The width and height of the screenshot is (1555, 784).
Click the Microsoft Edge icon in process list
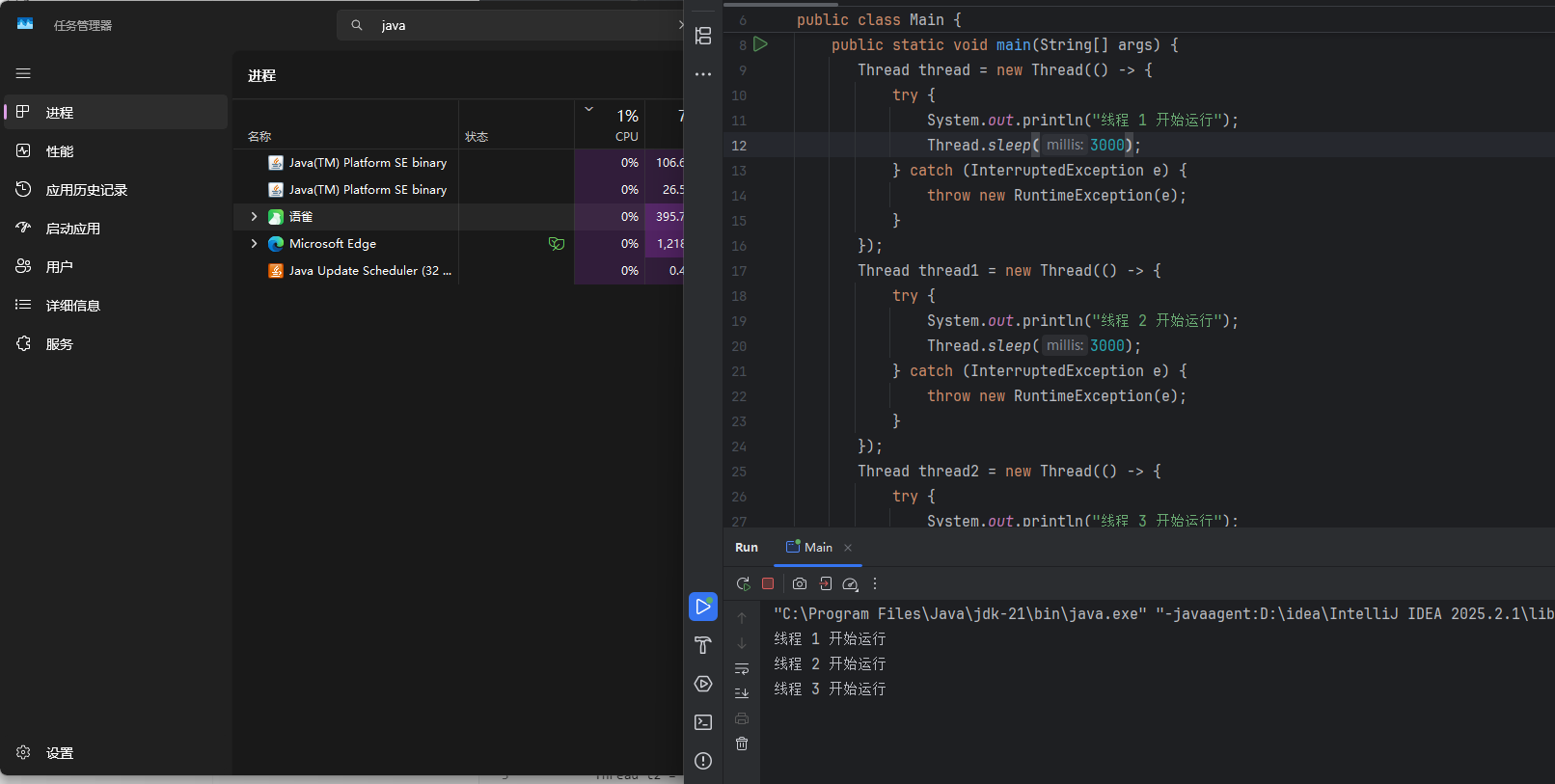276,243
